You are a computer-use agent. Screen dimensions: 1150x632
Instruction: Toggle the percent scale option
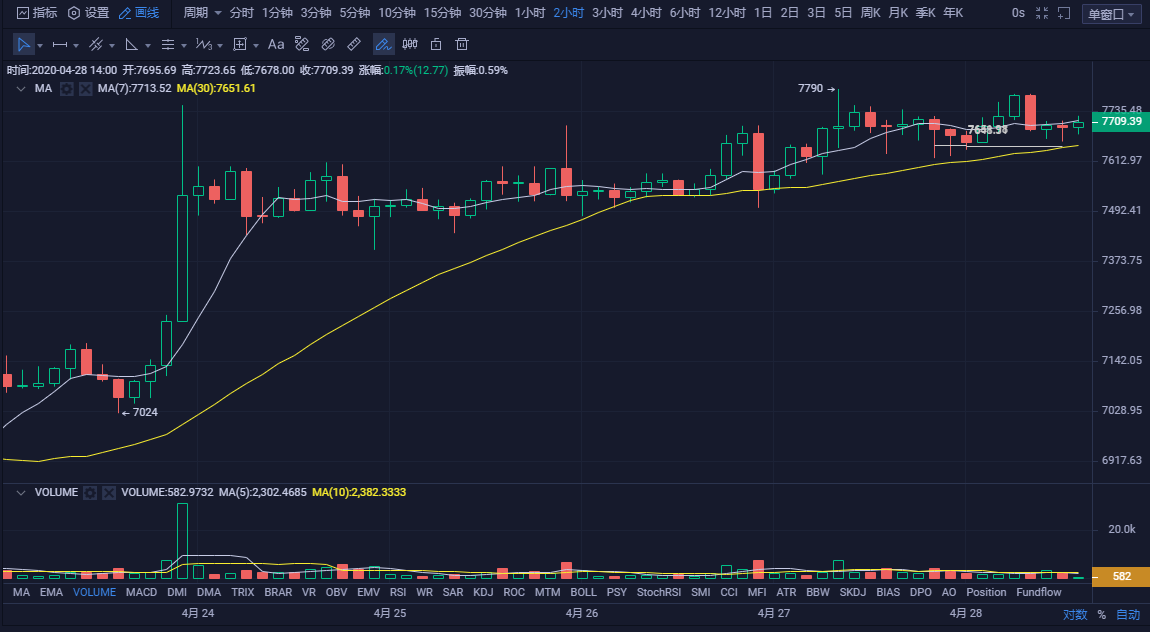pyautogui.click(x=1101, y=615)
